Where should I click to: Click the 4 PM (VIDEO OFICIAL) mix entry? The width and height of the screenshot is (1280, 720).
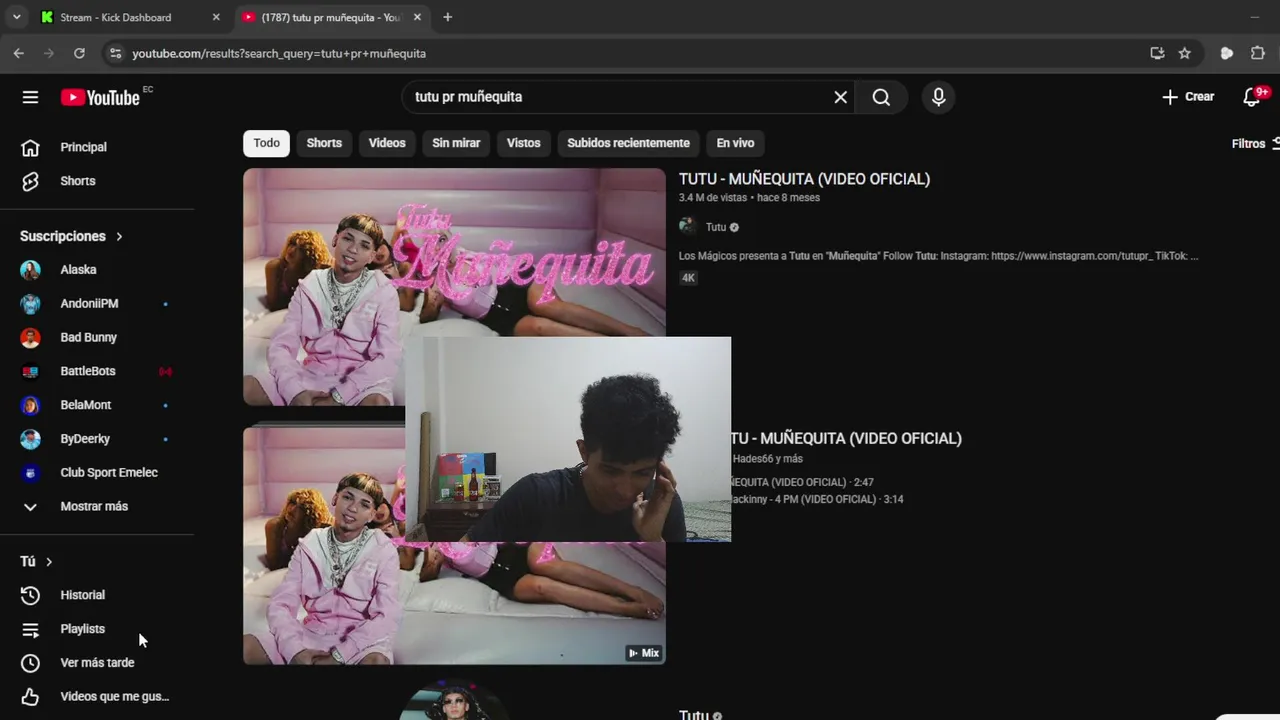pyautogui.click(x=817, y=499)
